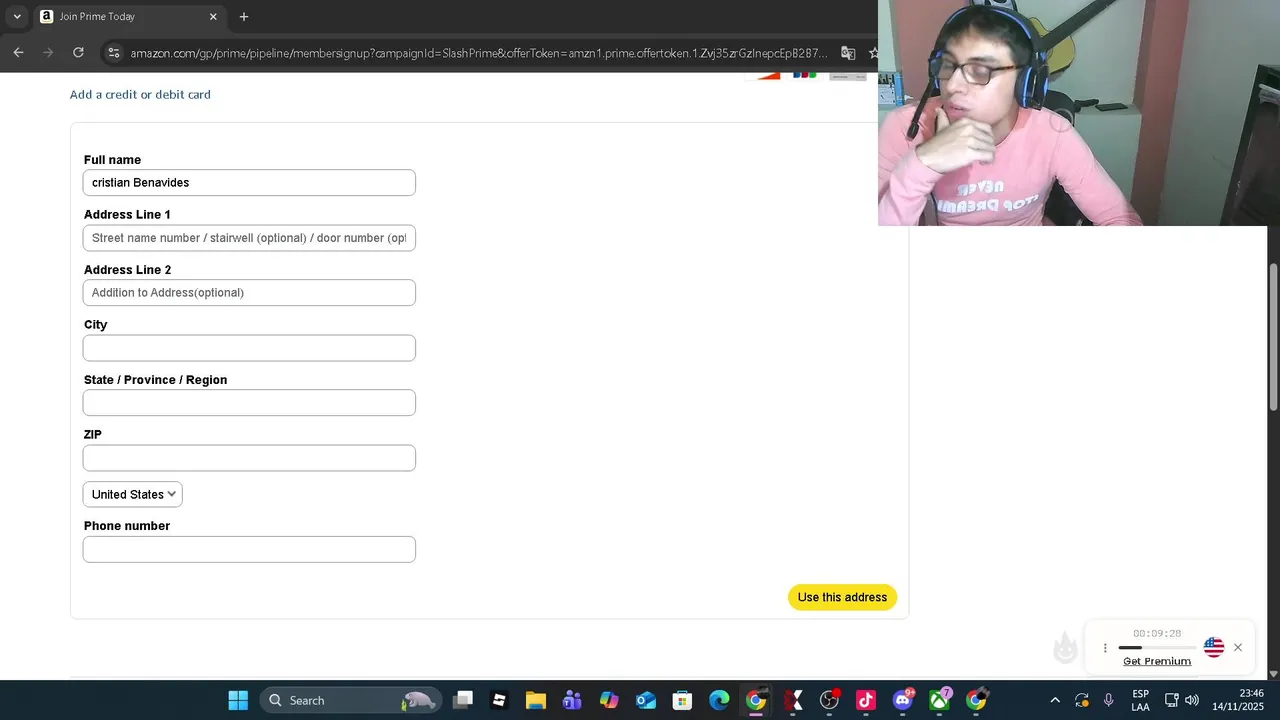
Task: Open the red K app in taskbar
Action: (793, 700)
